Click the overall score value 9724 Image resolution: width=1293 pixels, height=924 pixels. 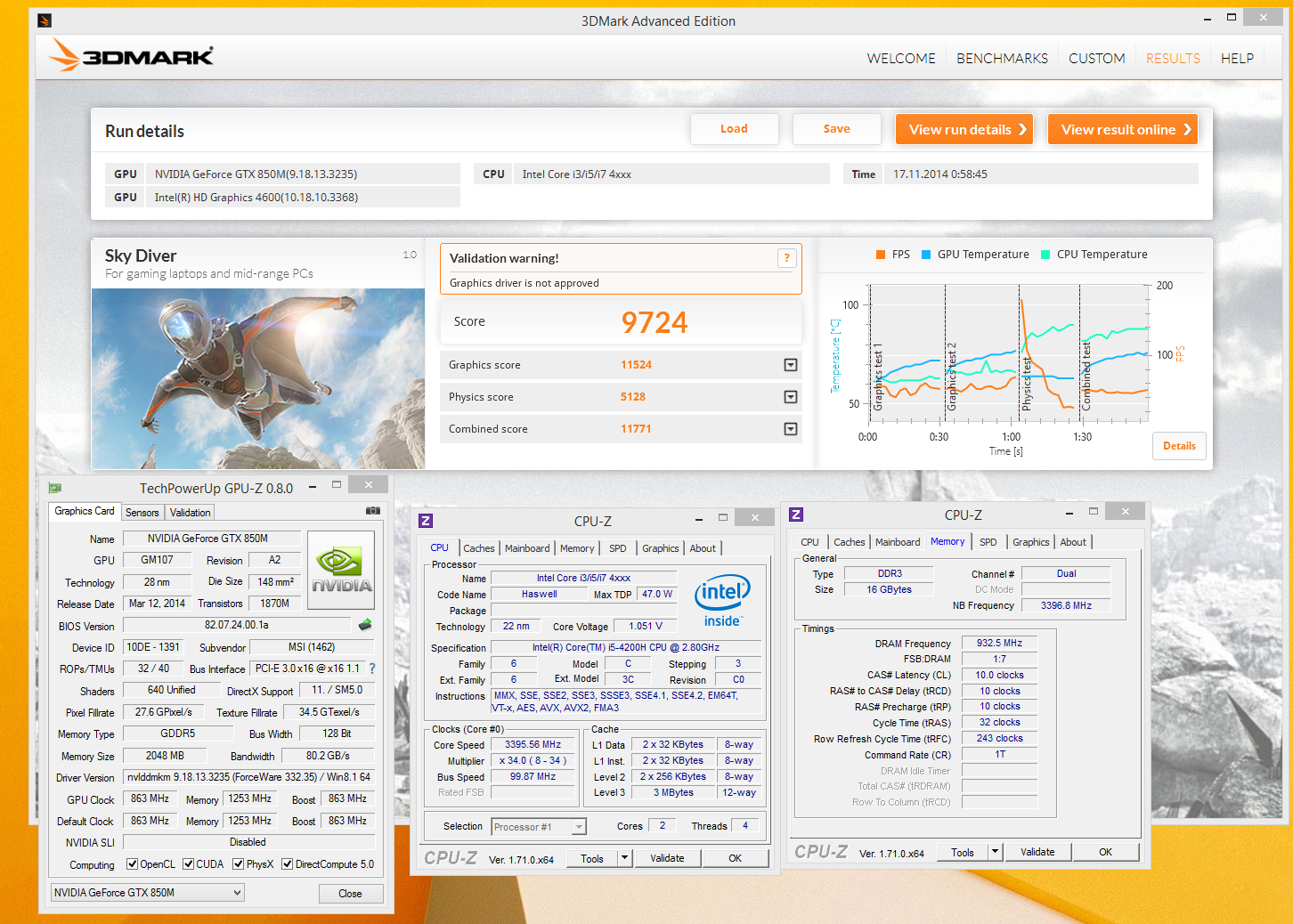tap(655, 322)
